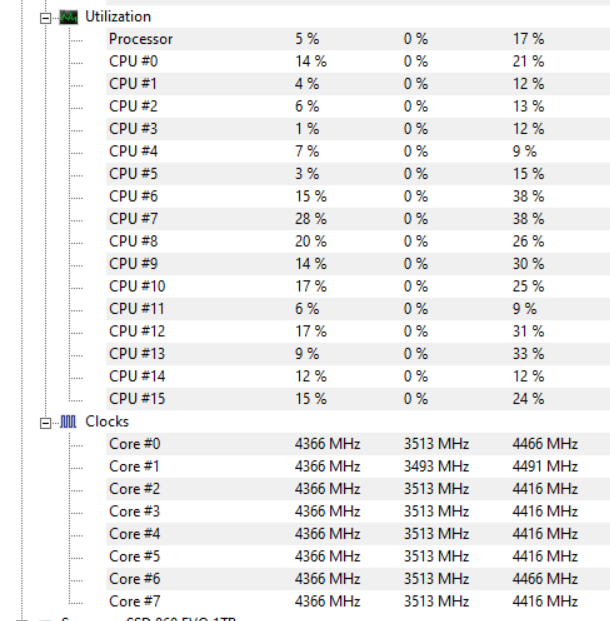
Task: Click Core #1 max value 4491 MHz
Action: pos(545,466)
